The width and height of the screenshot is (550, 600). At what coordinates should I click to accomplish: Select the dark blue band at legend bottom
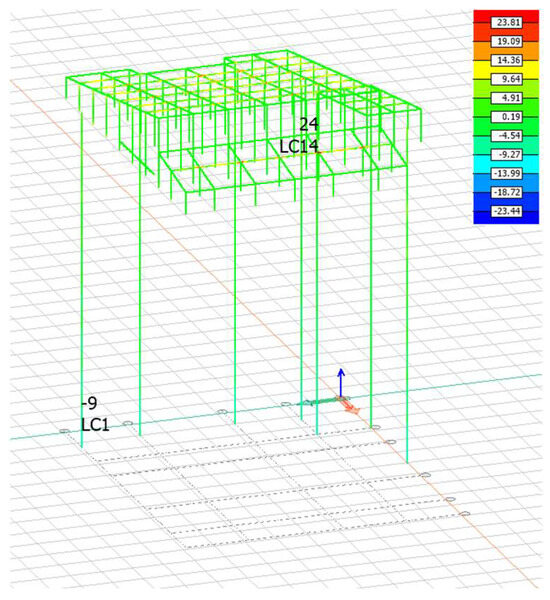pos(506,220)
